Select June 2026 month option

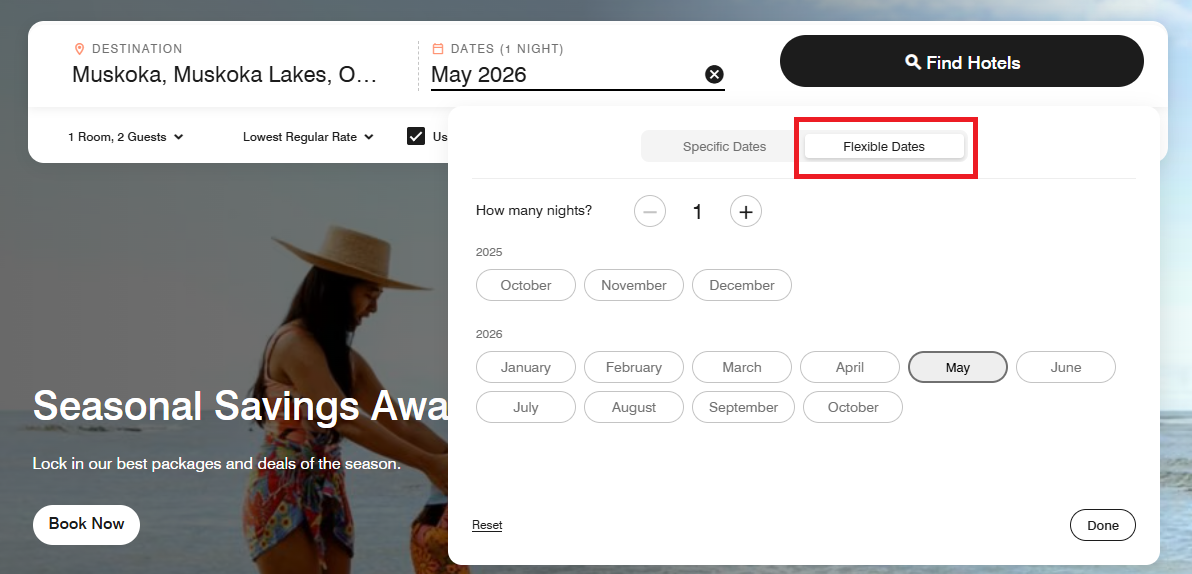(1065, 367)
